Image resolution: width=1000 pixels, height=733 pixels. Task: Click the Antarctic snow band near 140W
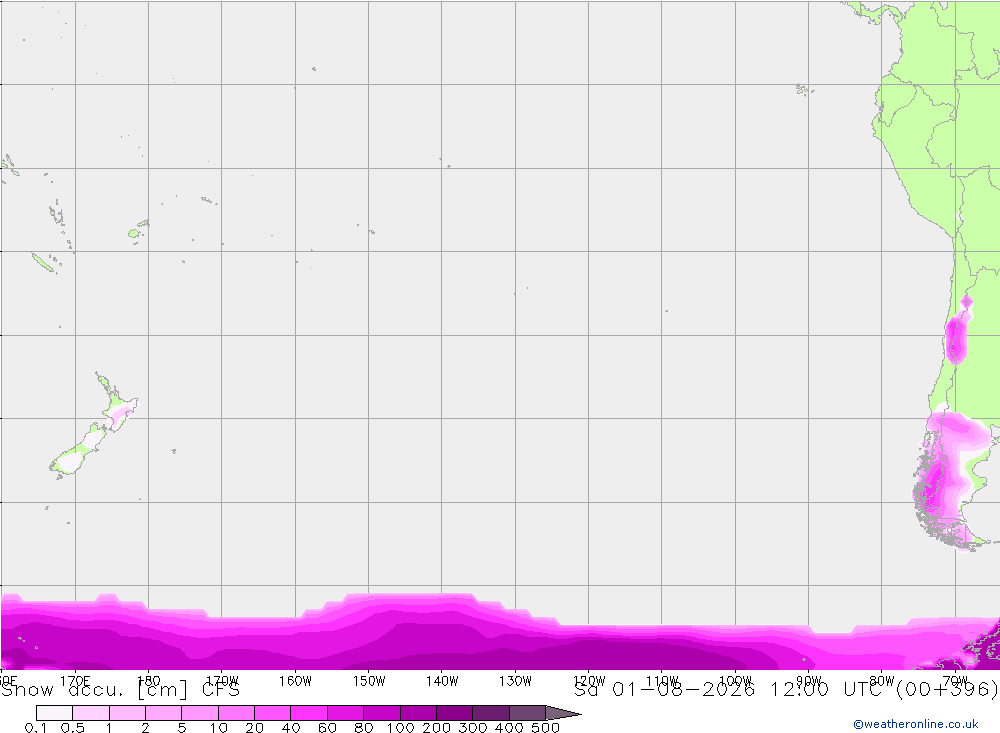point(442,632)
